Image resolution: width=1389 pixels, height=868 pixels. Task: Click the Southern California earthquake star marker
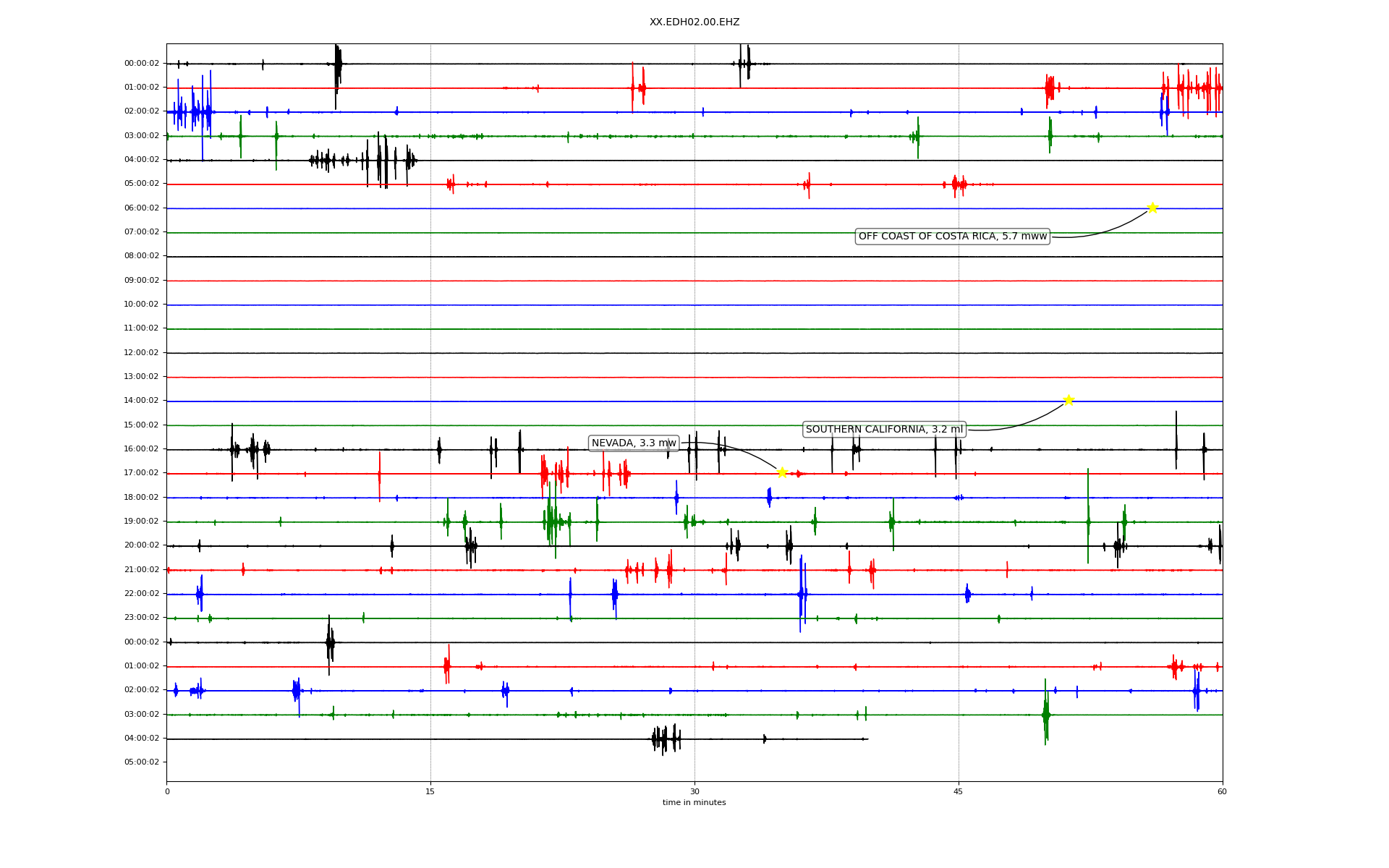point(1069,400)
